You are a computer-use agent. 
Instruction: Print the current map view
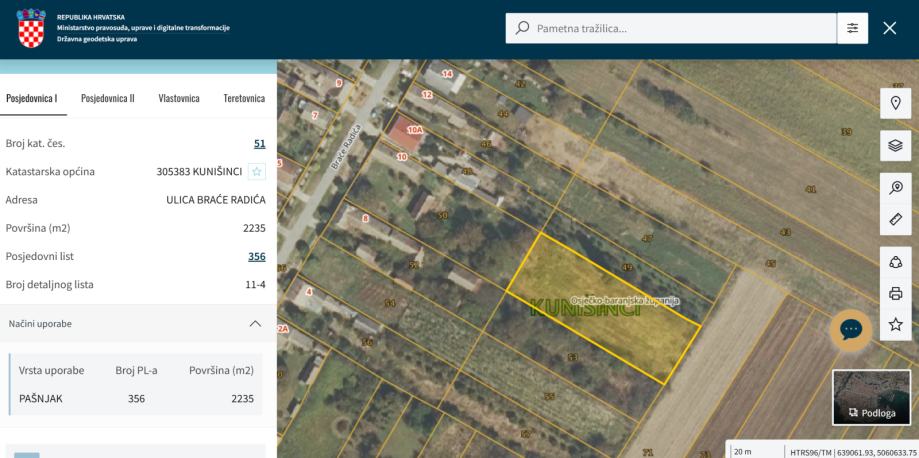(x=895, y=293)
